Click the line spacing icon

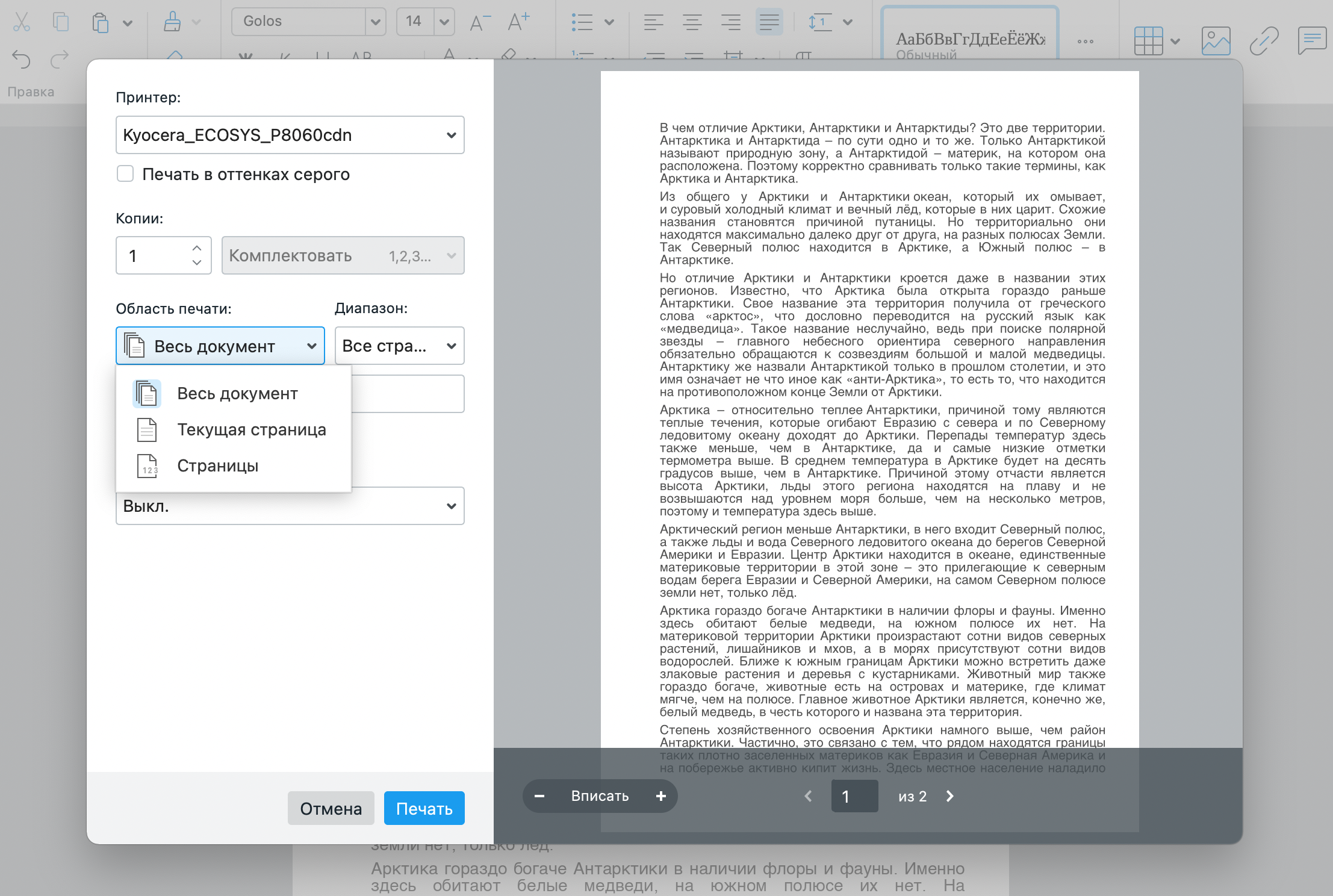(x=820, y=22)
